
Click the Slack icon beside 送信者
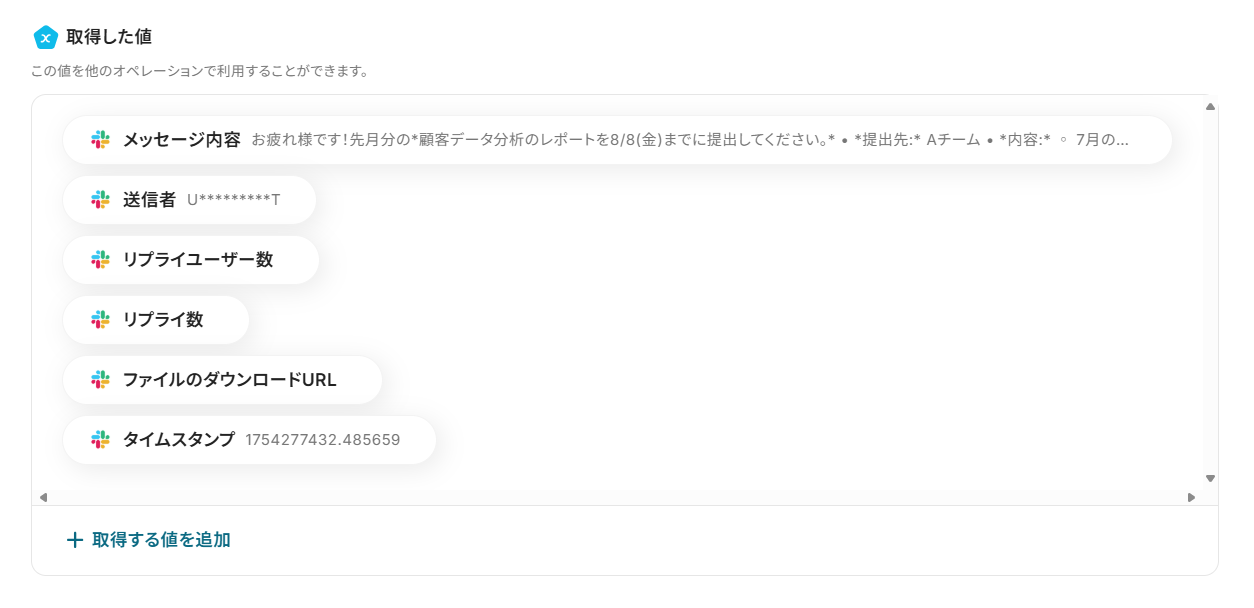(x=100, y=200)
